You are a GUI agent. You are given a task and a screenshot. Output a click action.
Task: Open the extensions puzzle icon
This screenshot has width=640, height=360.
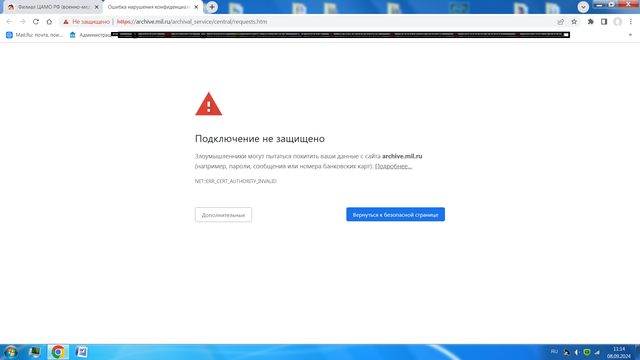point(591,22)
